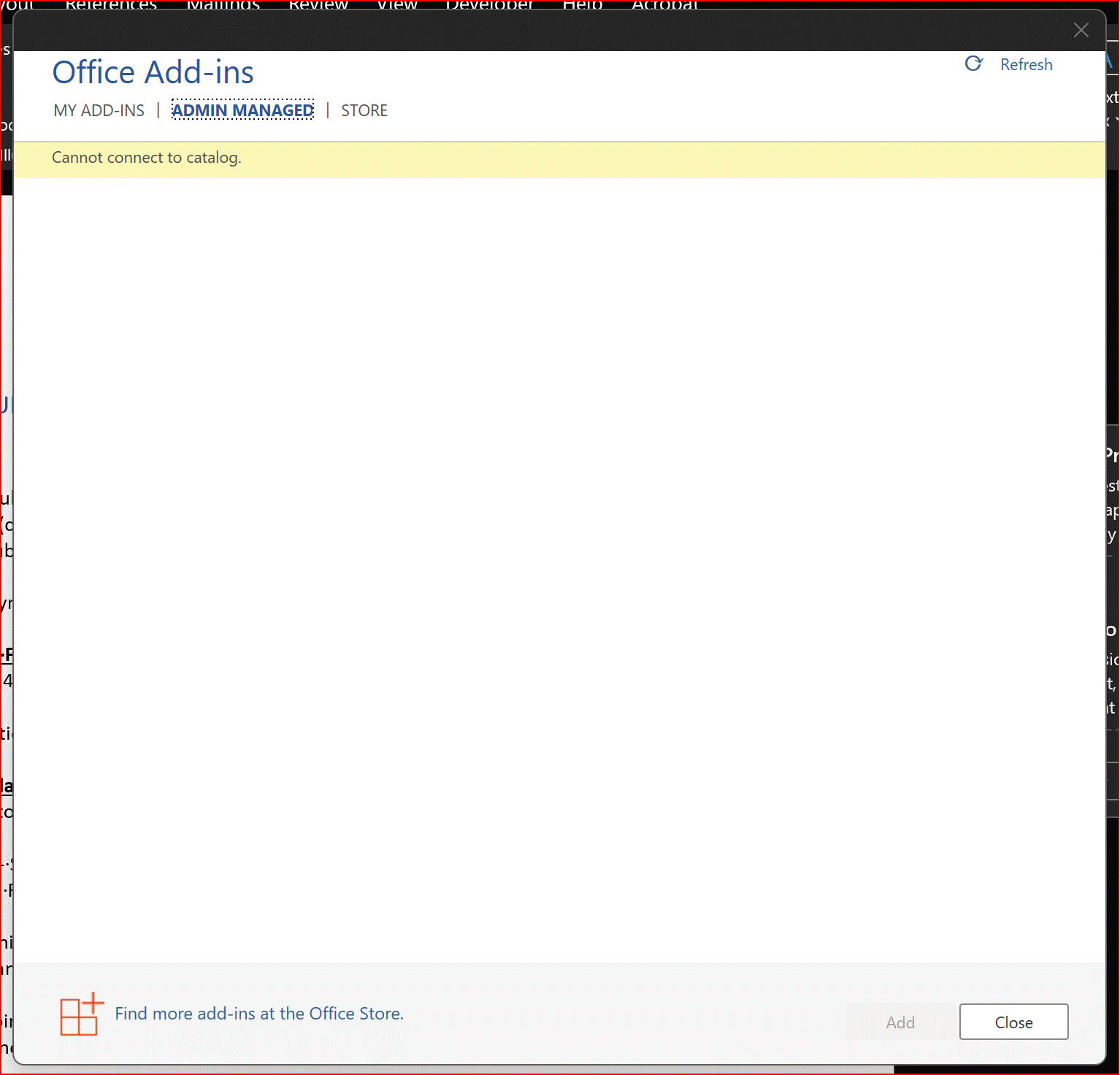The image size is (1120, 1075).
Task: Open the Mailings ribbon tab
Action: [223, 6]
